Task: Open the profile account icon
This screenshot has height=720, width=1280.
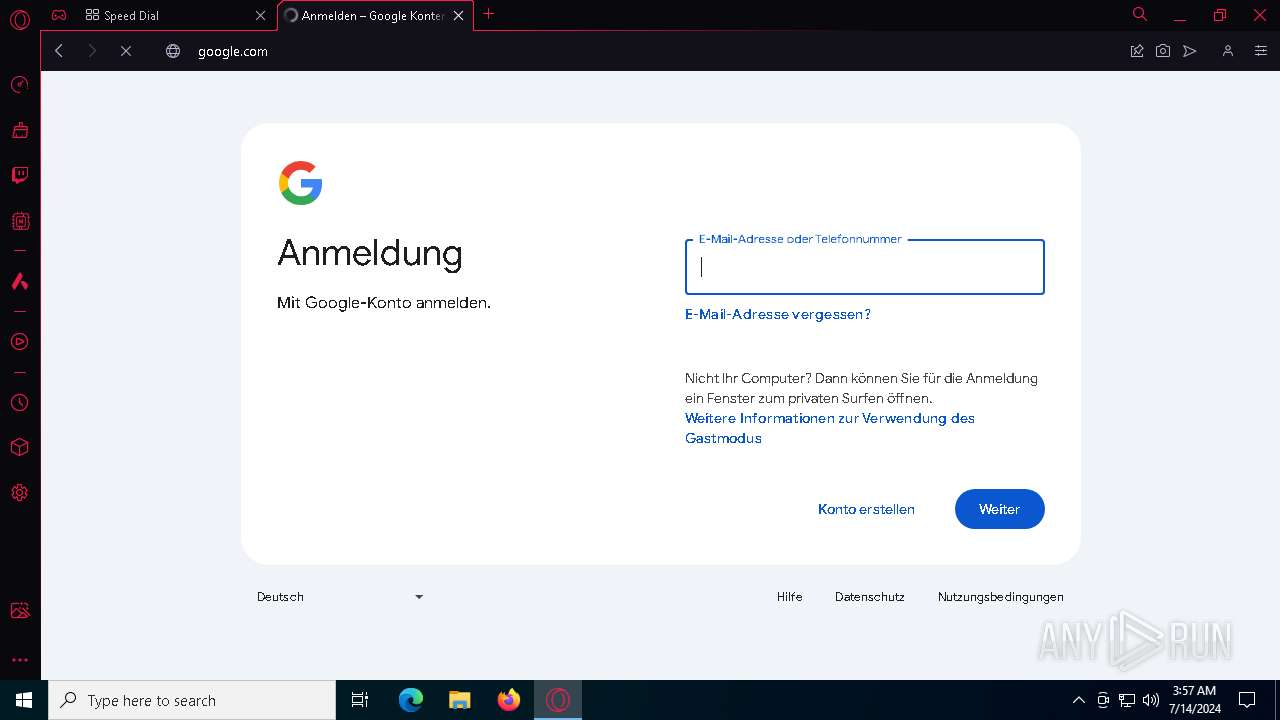Action: click(1228, 51)
